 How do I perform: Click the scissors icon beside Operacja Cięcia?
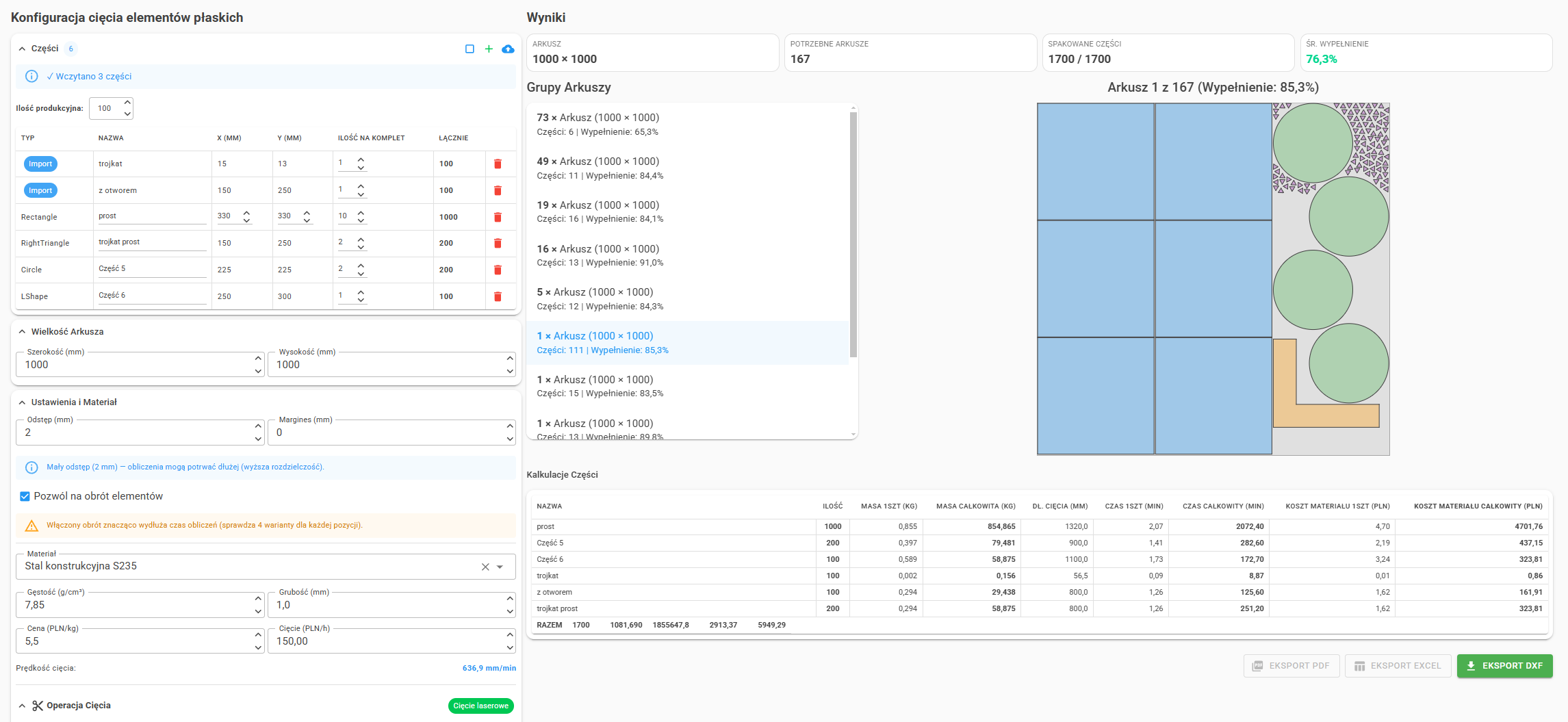click(x=39, y=705)
